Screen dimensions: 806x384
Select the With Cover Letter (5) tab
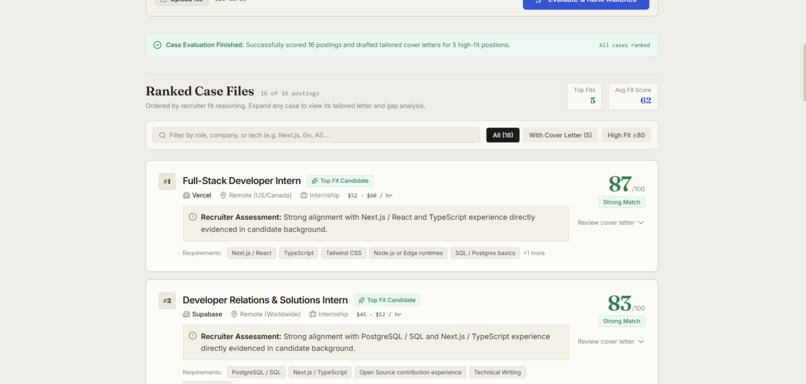[x=560, y=135]
